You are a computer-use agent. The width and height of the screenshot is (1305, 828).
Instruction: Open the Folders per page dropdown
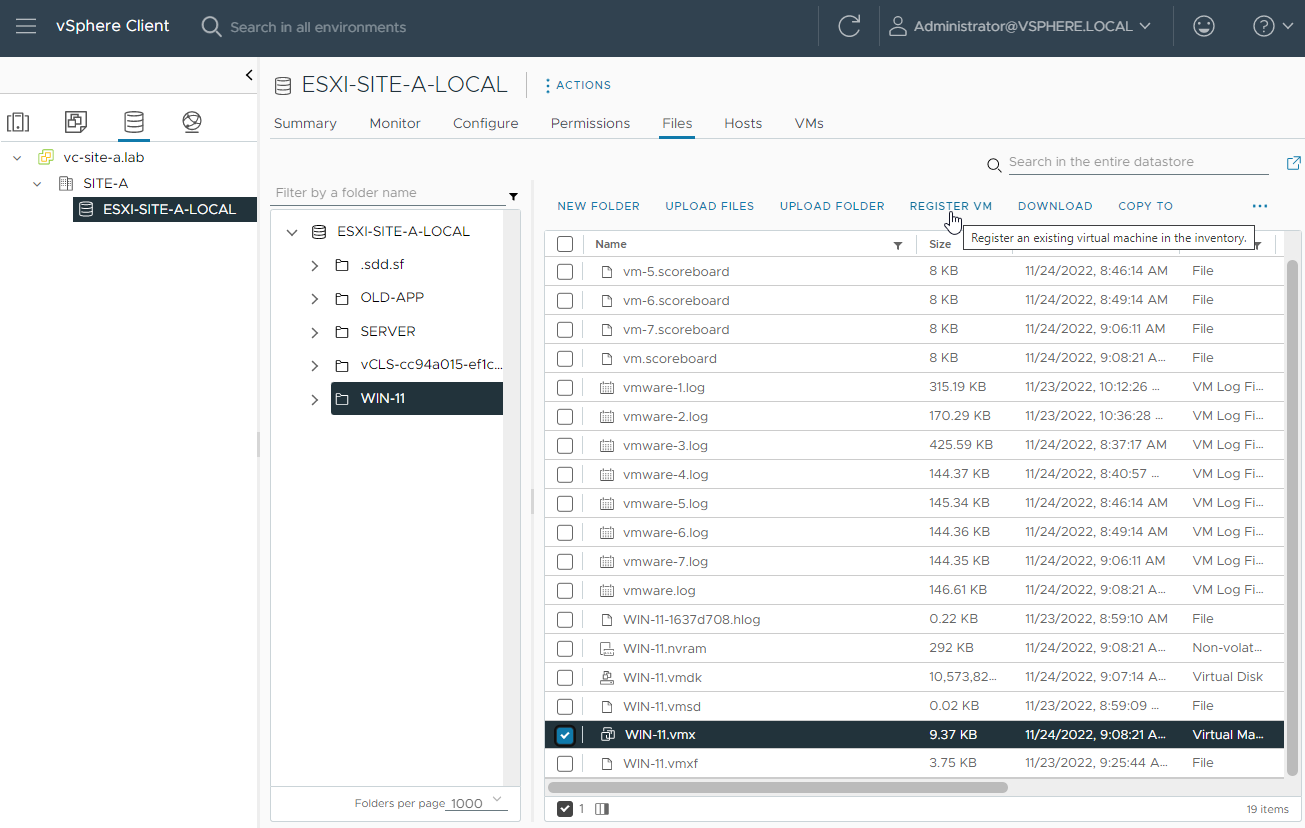coord(478,803)
